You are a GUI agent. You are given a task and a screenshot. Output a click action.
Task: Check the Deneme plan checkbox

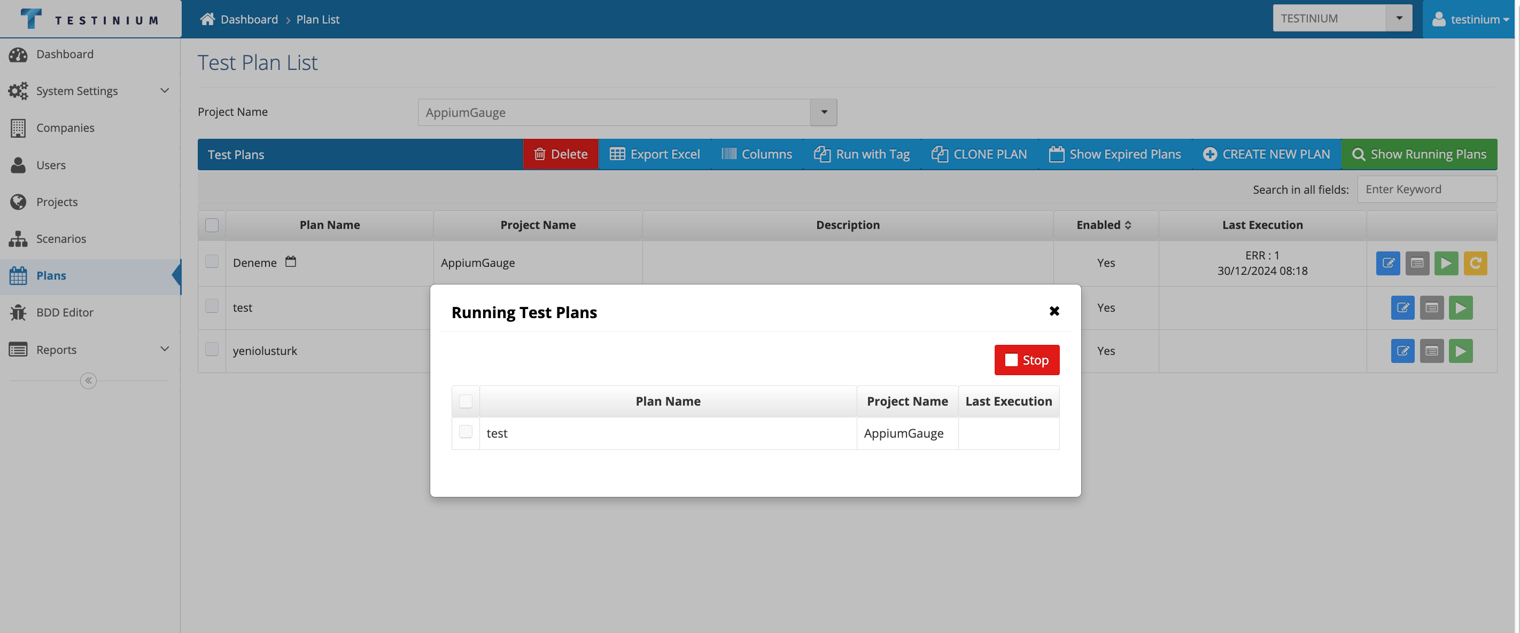coord(212,262)
